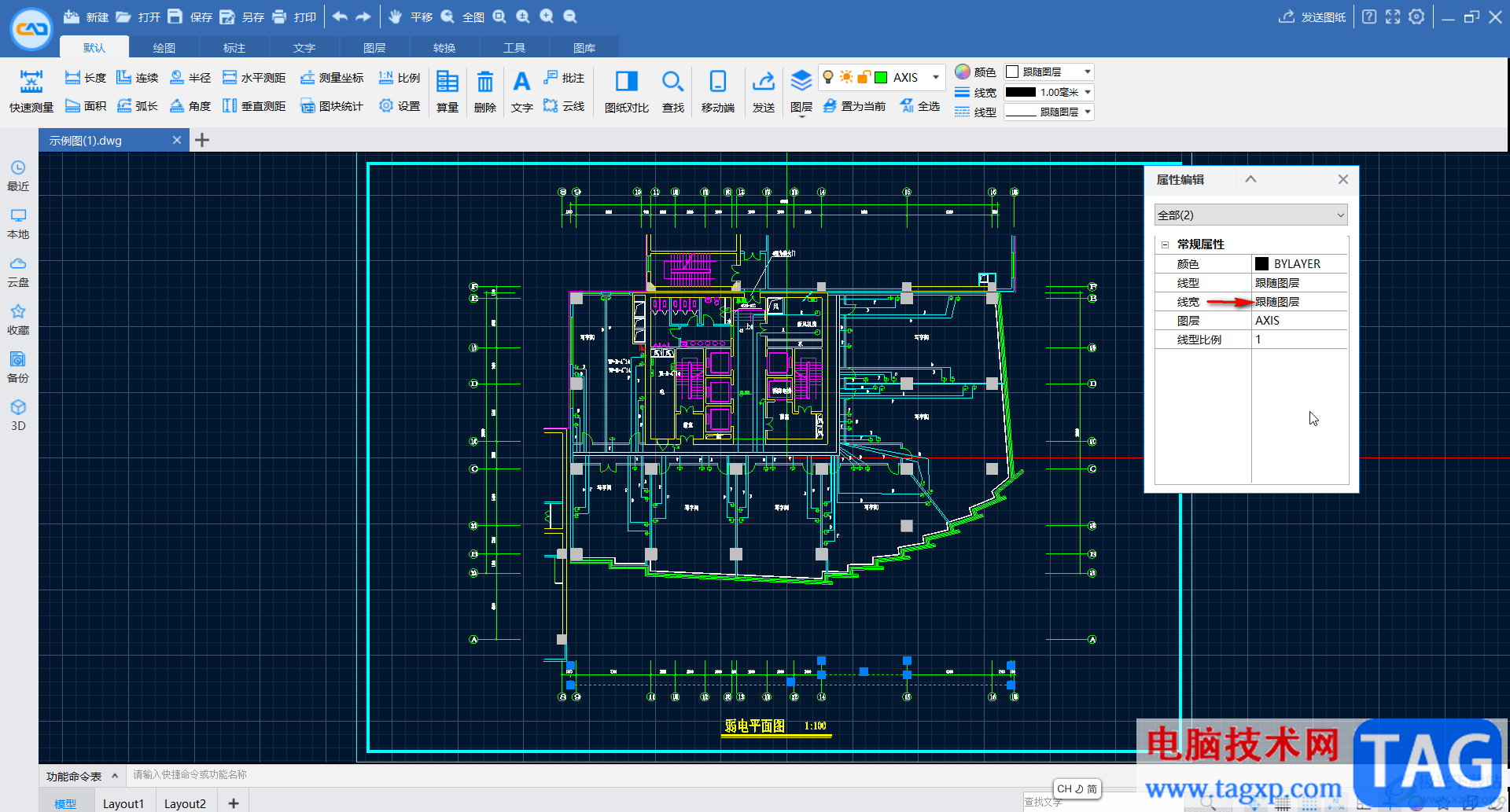The width and height of the screenshot is (1510, 812).
Task: Switch to the 标注 ribbon tab
Action: tap(234, 48)
